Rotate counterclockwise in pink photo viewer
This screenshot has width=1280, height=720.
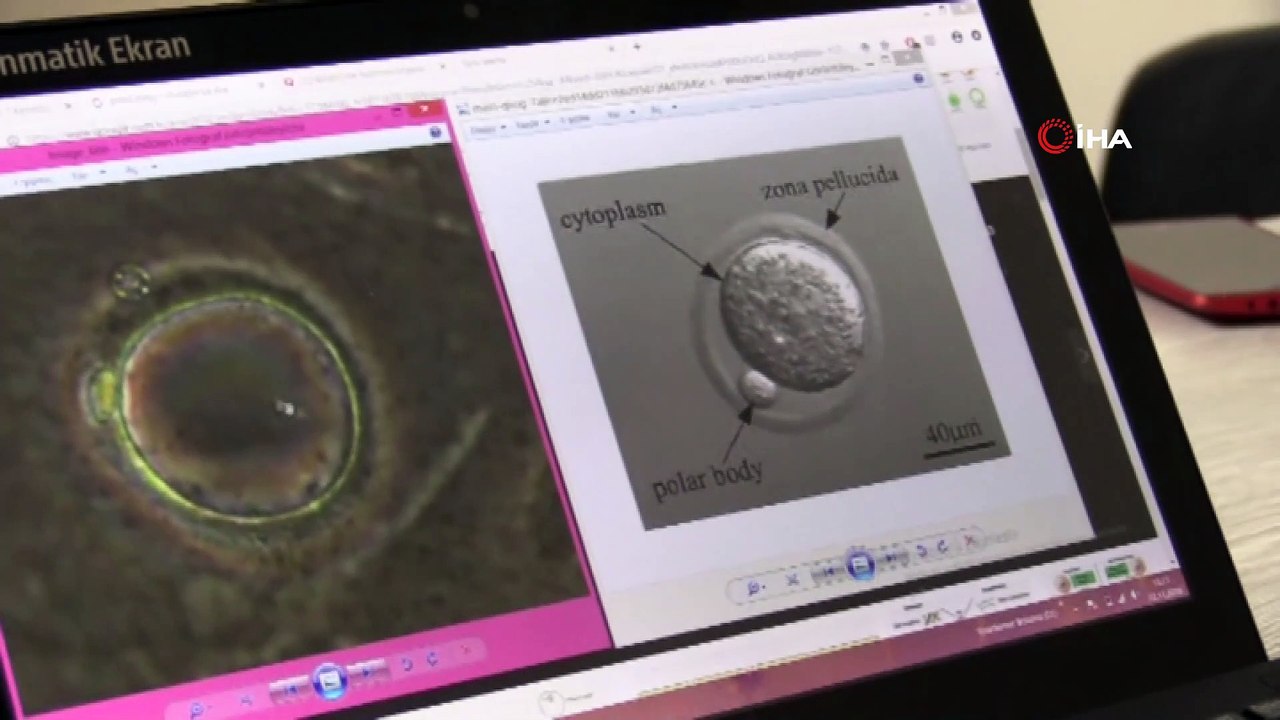point(406,664)
